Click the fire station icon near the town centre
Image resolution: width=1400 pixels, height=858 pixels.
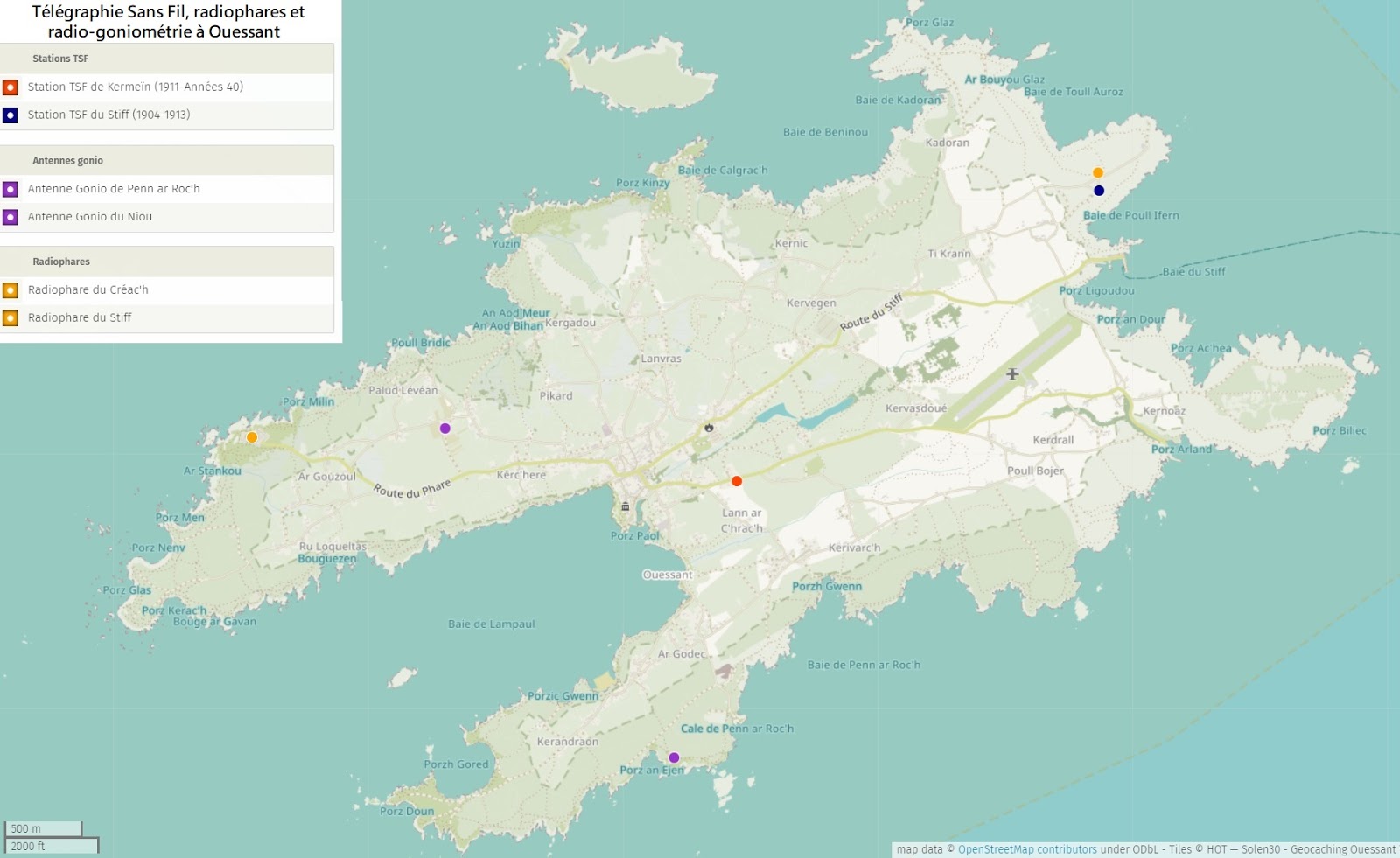tap(709, 428)
